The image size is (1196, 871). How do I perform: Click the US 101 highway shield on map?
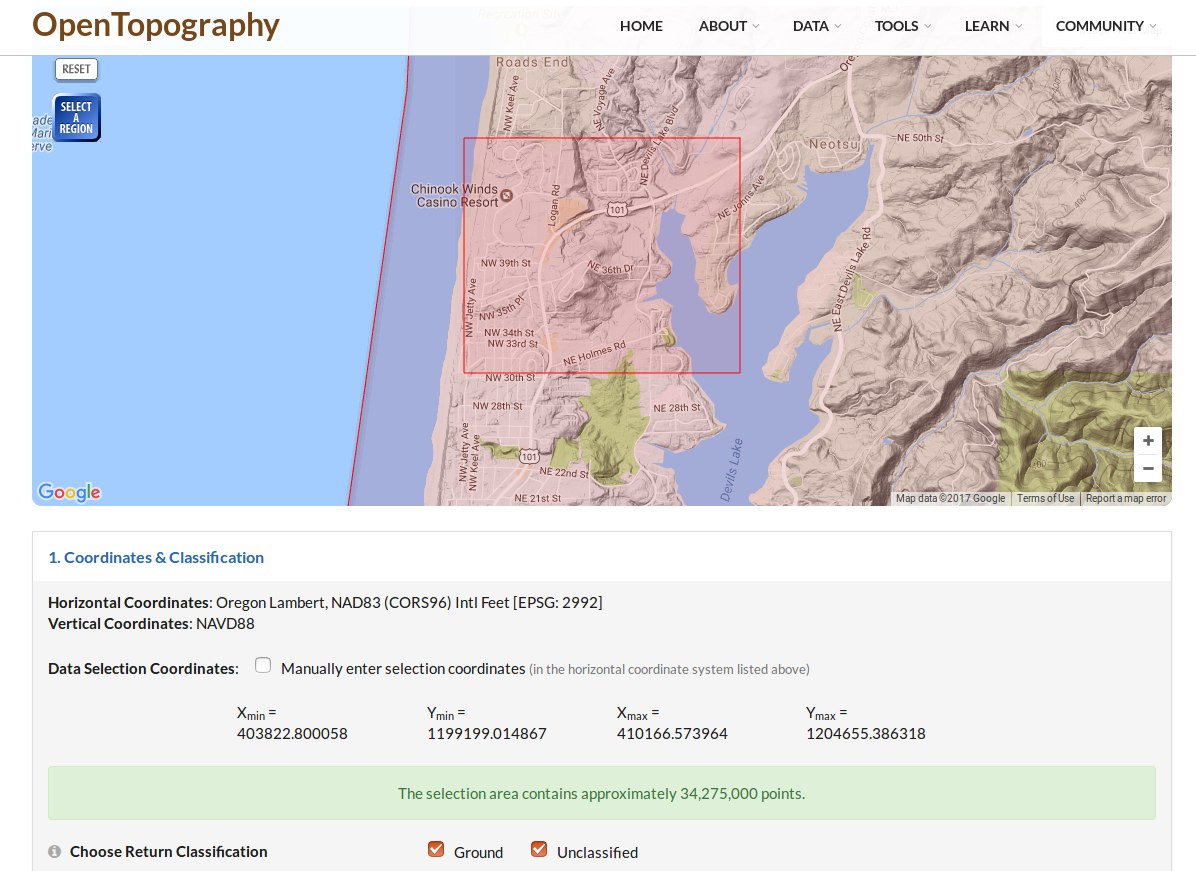[617, 210]
